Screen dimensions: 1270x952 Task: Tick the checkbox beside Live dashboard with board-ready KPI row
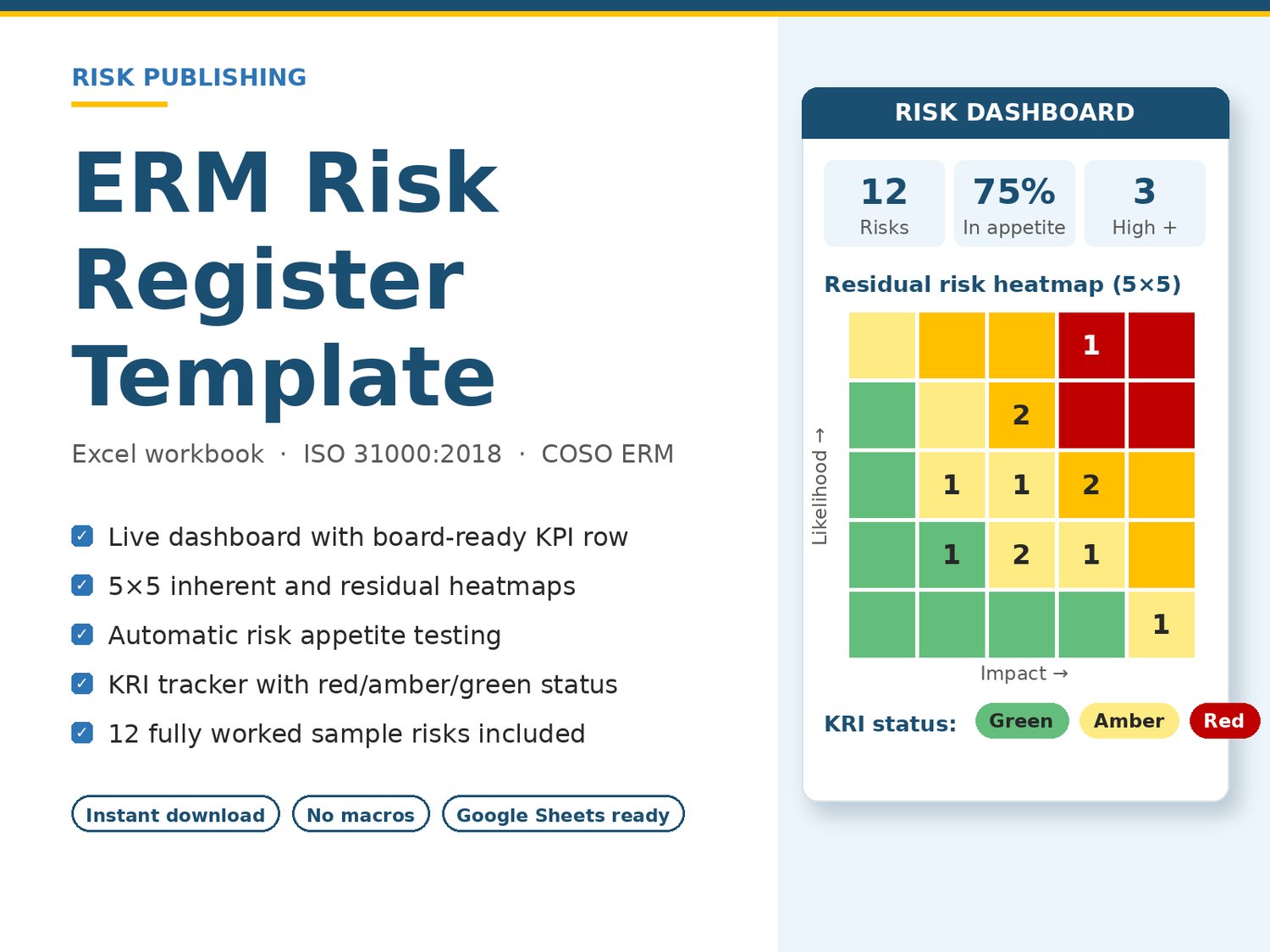click(82, 537)
